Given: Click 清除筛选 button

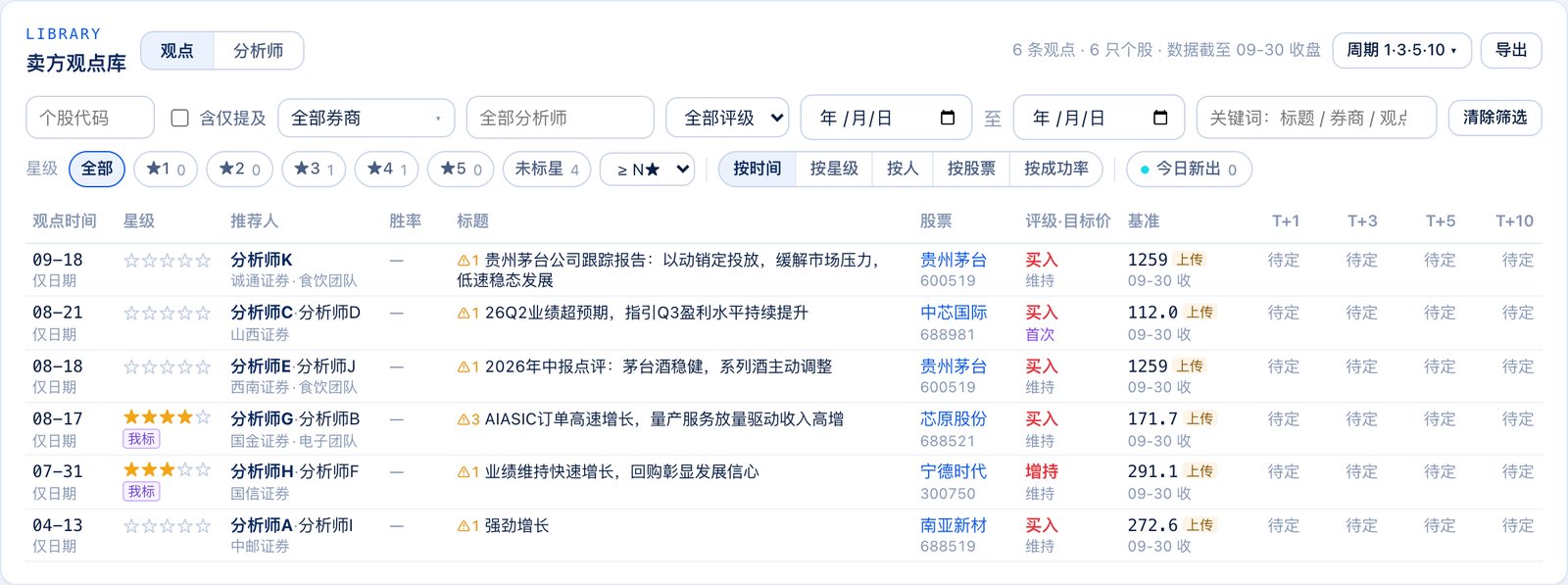Looking at the screenshot, I should pos(1494,118).
